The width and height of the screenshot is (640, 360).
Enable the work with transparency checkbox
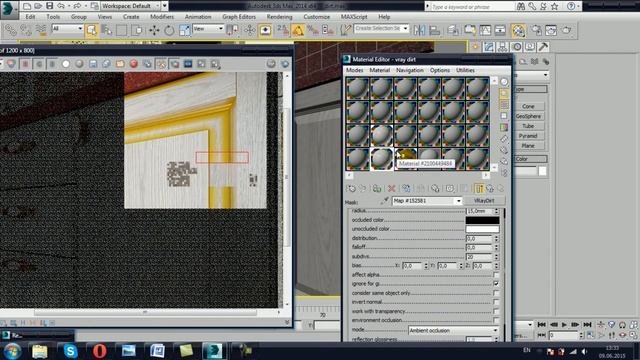(x=496, y=311)
